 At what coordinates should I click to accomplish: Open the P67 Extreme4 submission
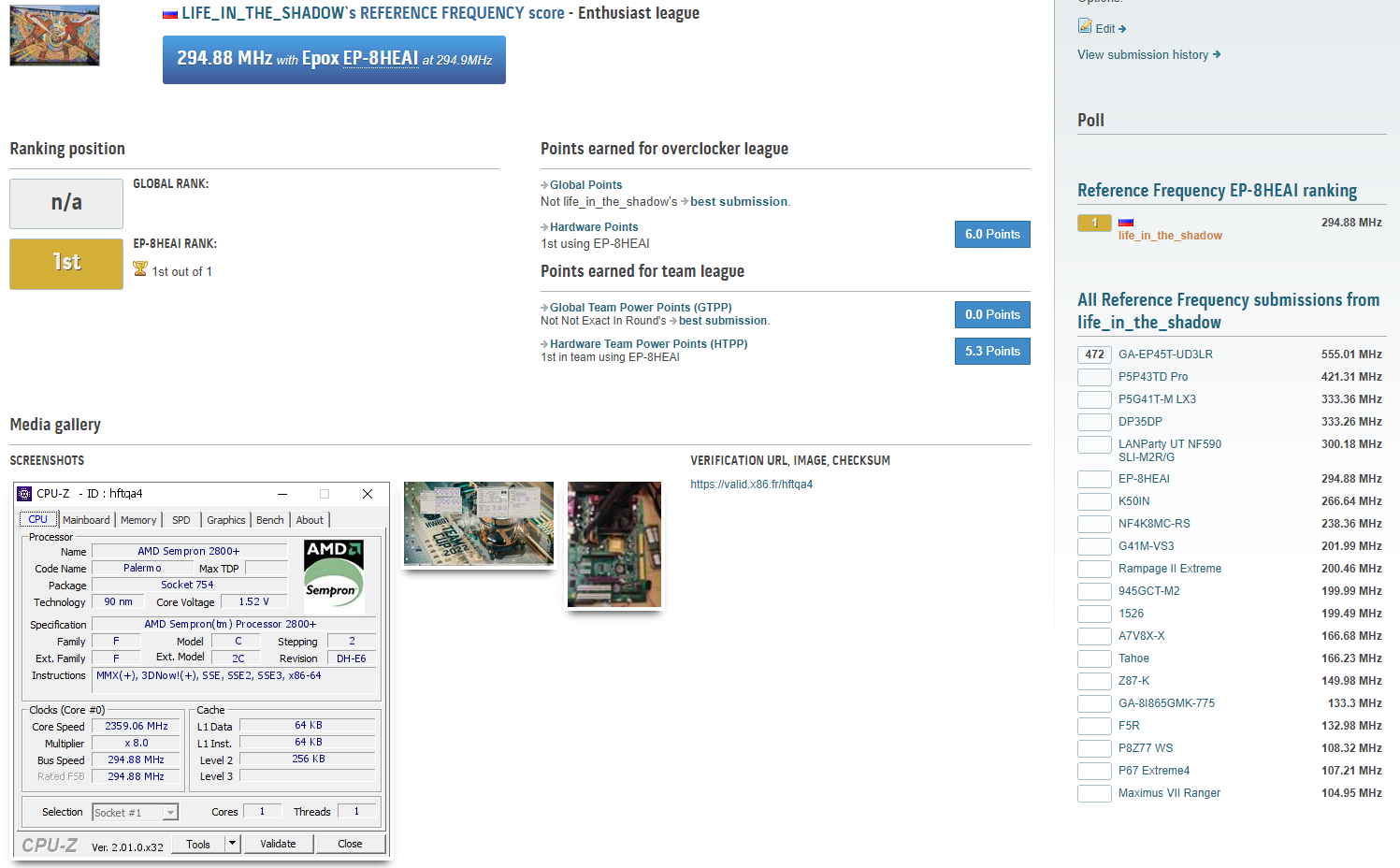(x=1154, y=771)
